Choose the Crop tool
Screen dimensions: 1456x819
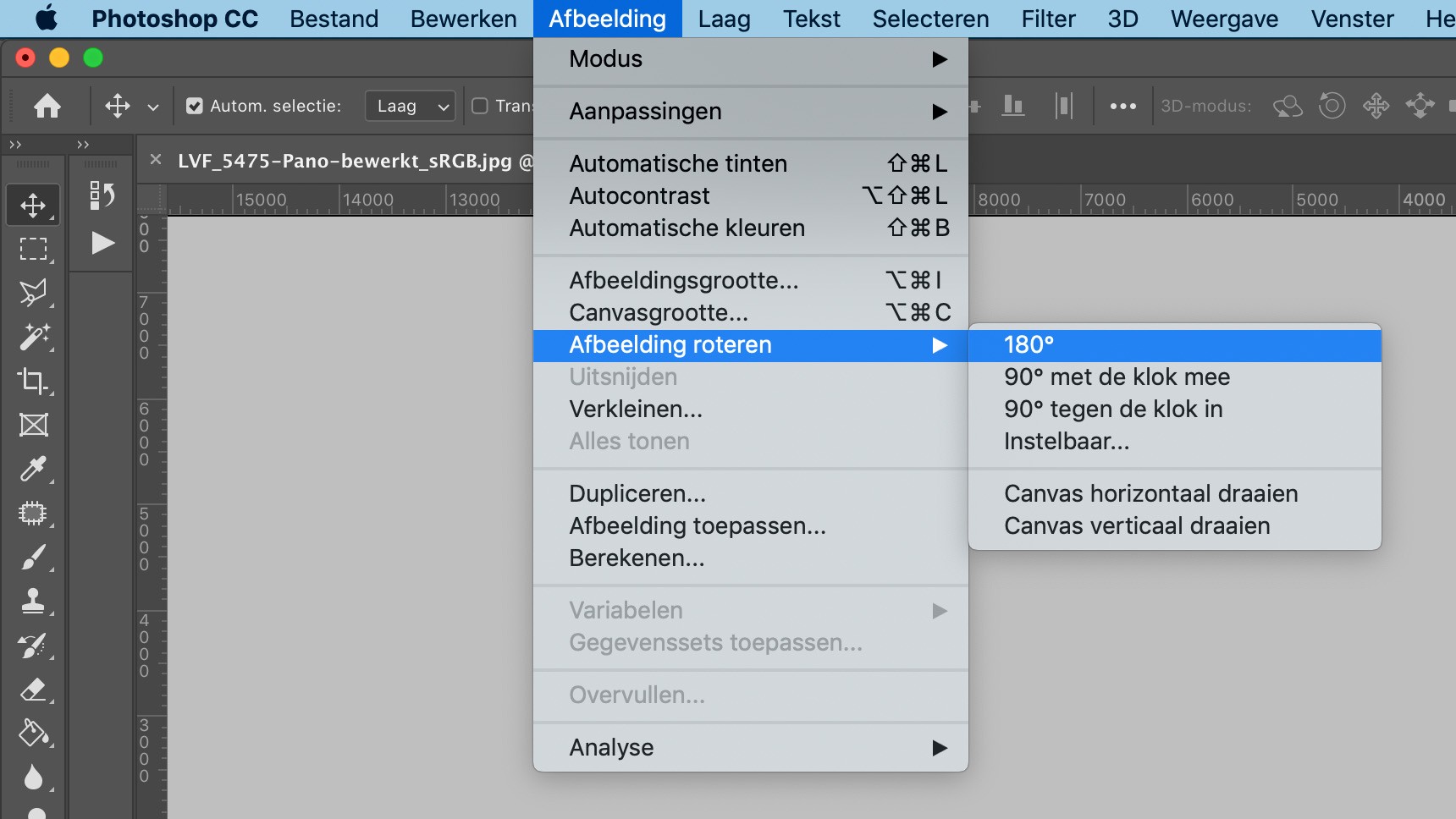pyautogui.click(x=33, y=381)
